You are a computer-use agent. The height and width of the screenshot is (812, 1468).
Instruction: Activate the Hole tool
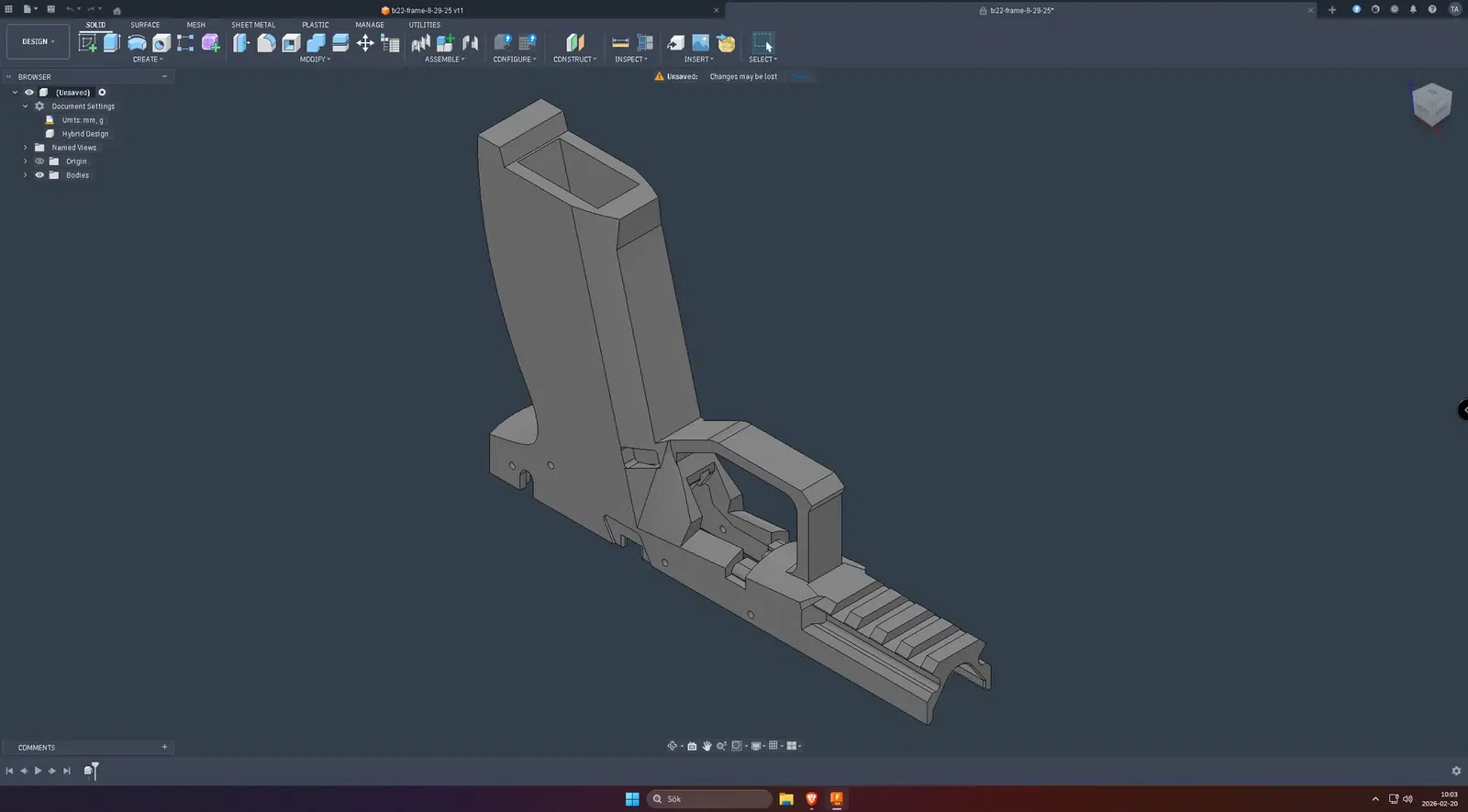161,42
